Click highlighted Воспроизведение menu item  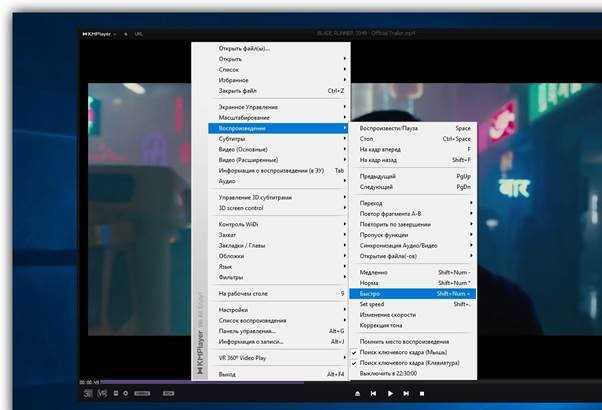click(278, 128)
